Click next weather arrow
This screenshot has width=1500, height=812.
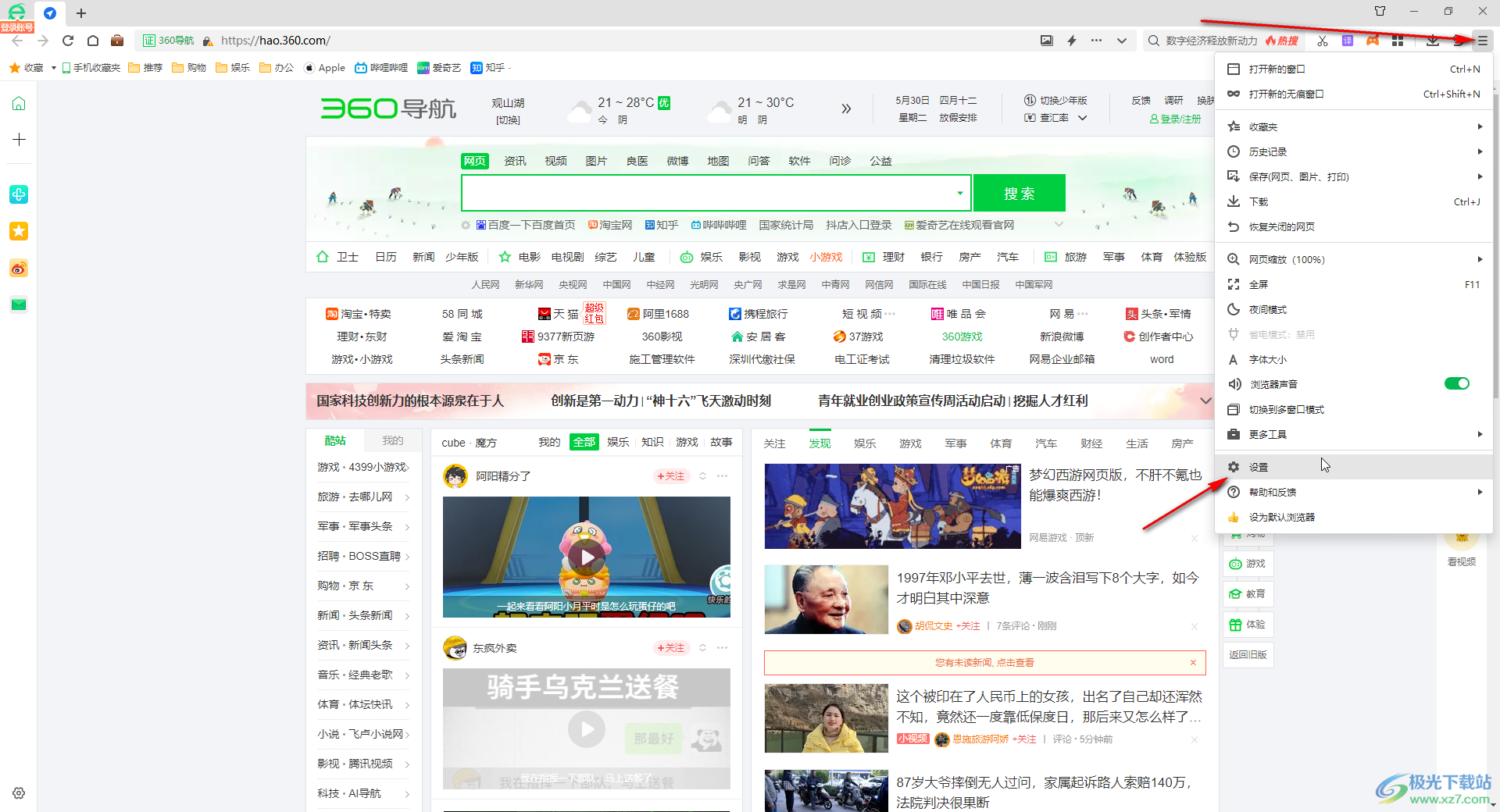[846, 109]
